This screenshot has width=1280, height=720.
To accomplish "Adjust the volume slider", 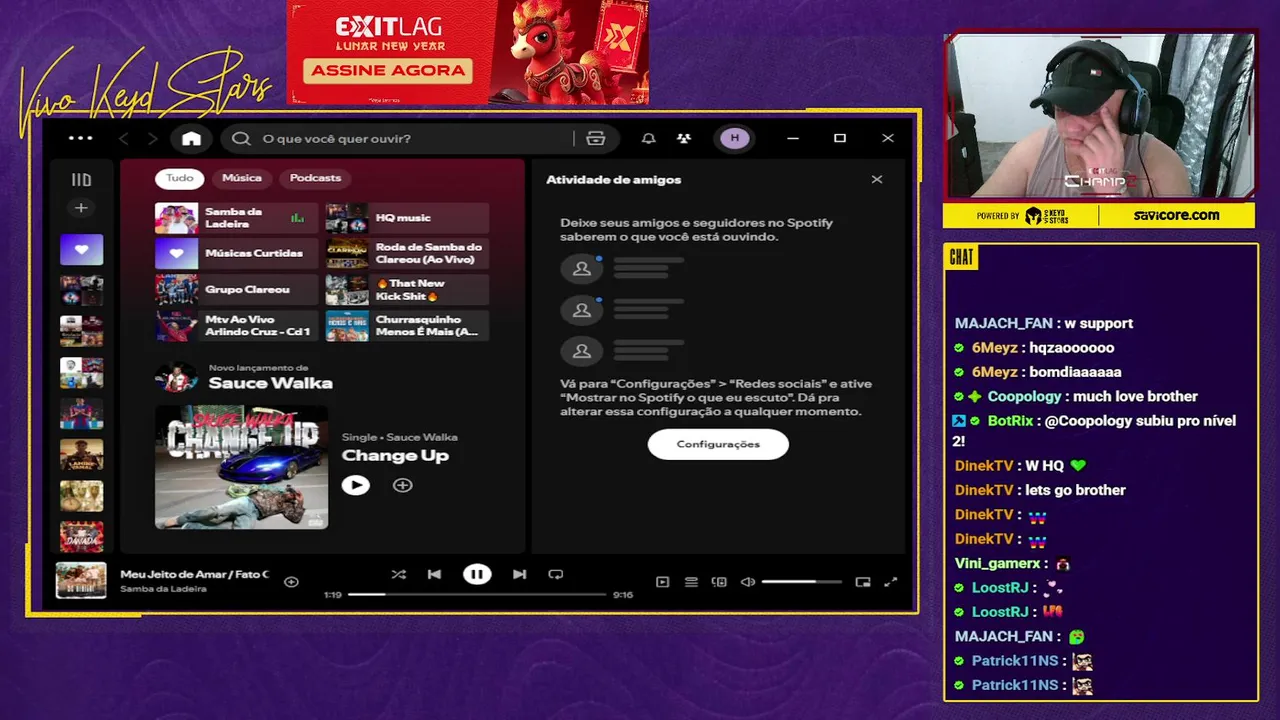I will pos(801,582).
